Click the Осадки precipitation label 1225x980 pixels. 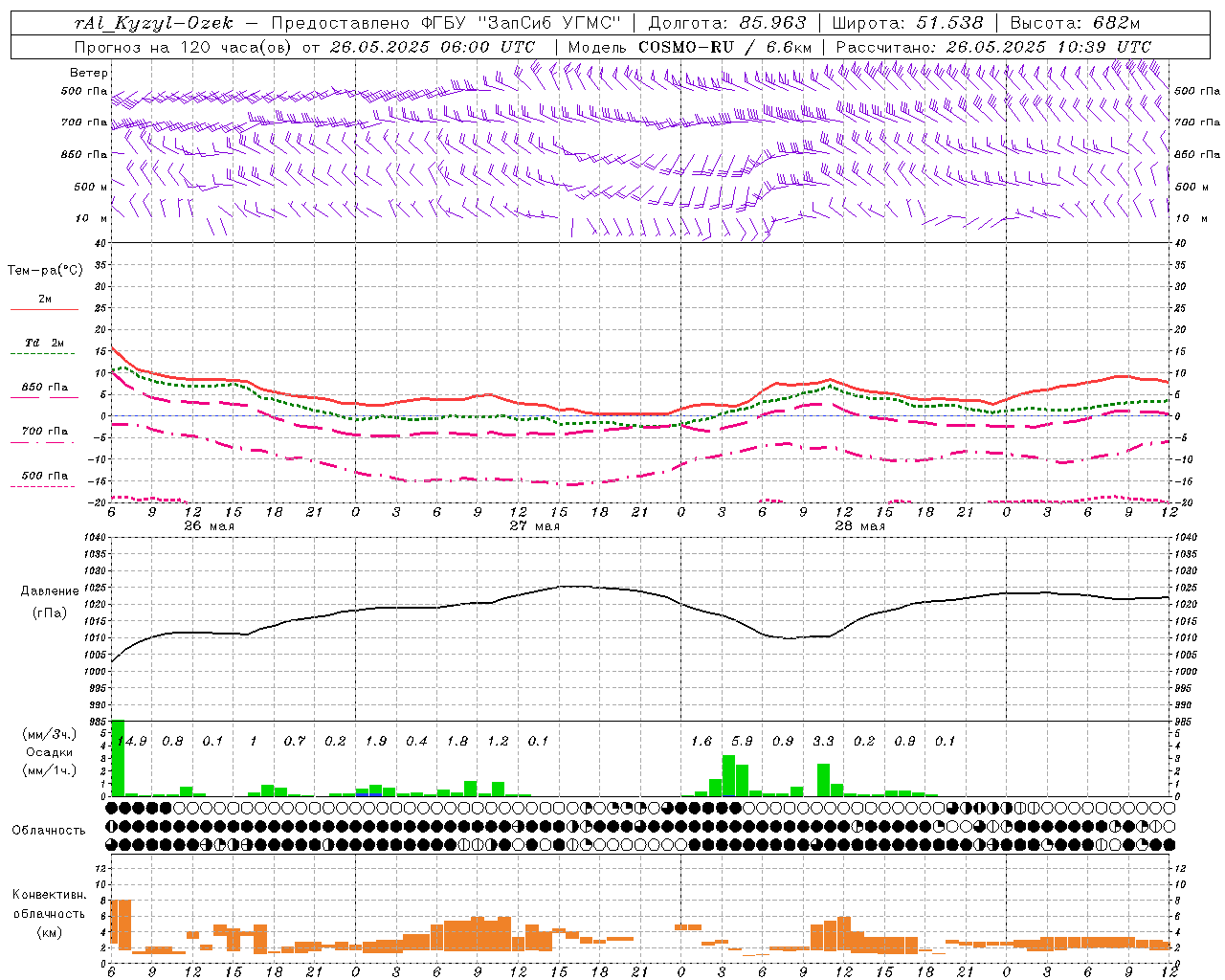(49, 752)
